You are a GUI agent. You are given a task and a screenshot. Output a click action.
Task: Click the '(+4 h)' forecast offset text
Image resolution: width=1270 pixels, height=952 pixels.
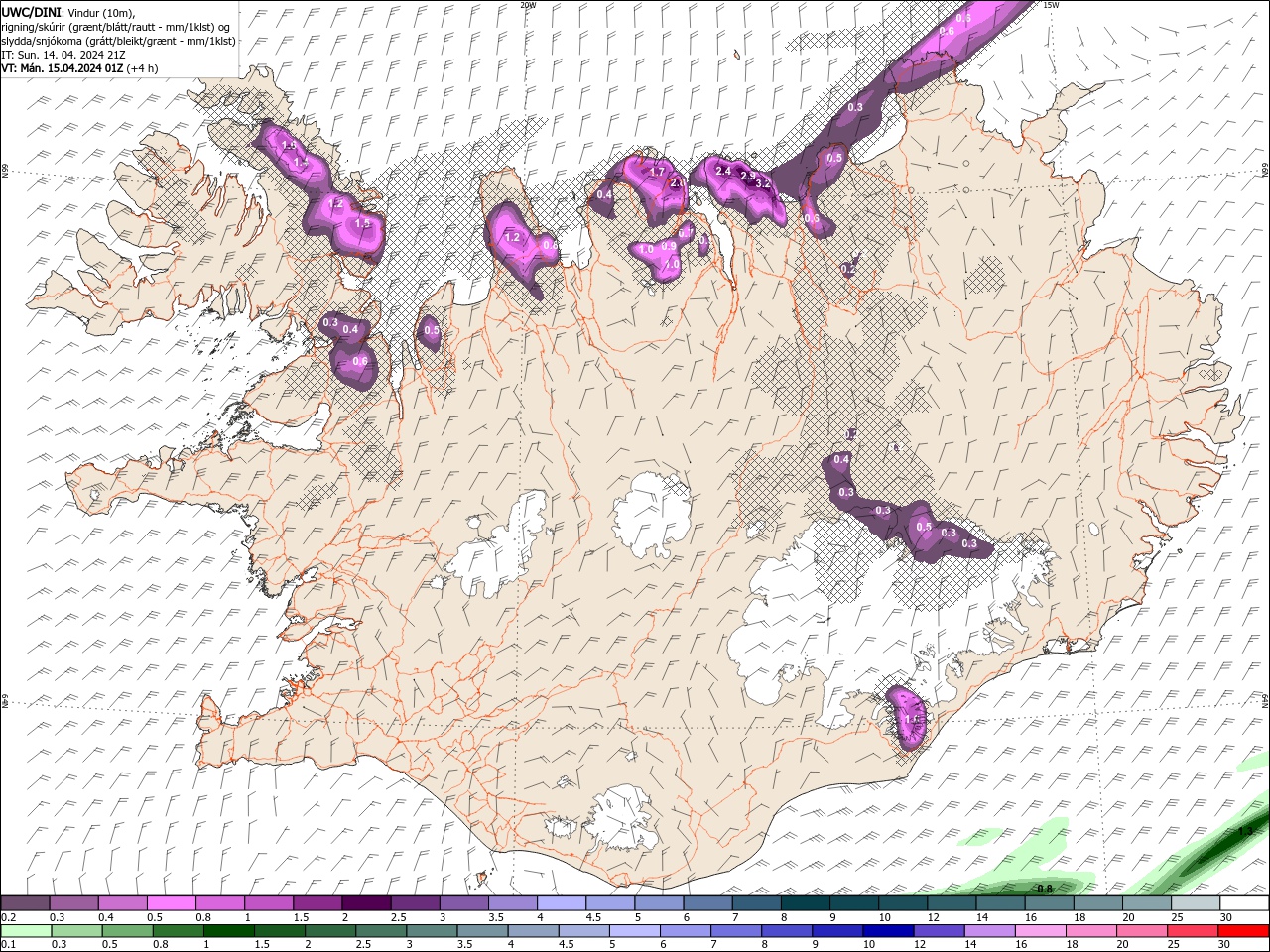pyautogui.click(x=142, y=68)
